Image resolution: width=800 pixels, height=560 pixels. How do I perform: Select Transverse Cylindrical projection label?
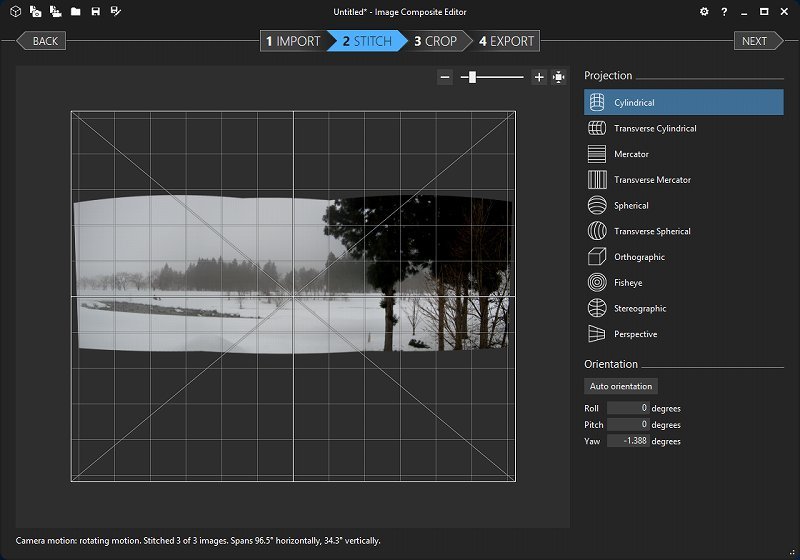coord(655,129)
